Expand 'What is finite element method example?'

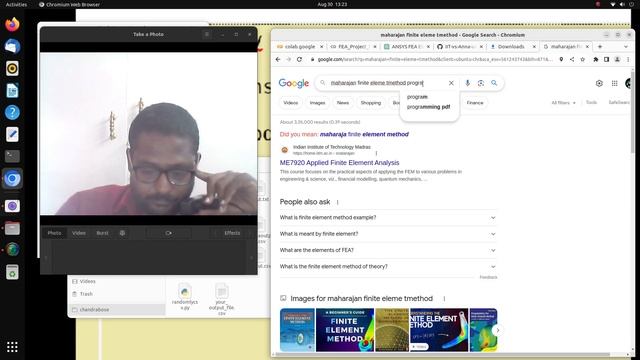click(388, 218)
